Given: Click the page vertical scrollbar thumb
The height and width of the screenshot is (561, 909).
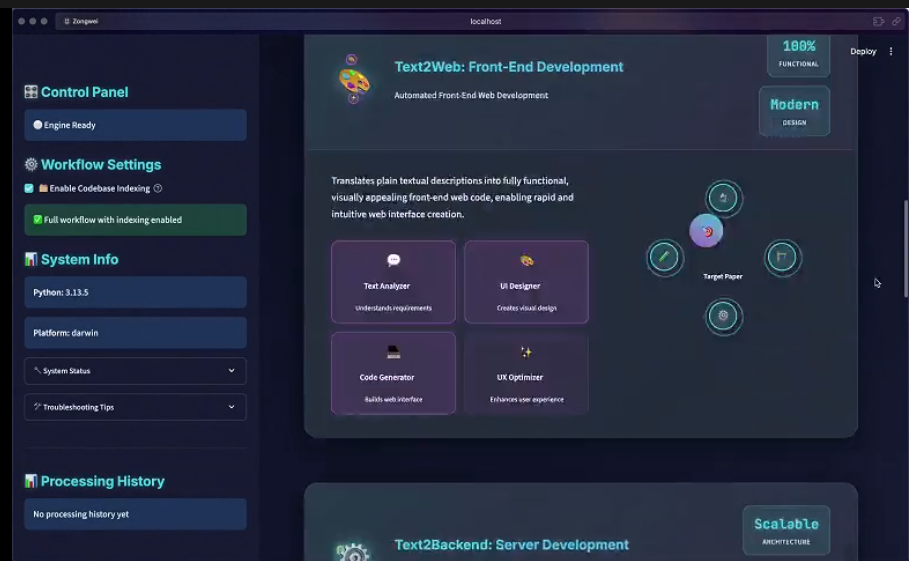Looking at the screenshot, I should 906,249.
